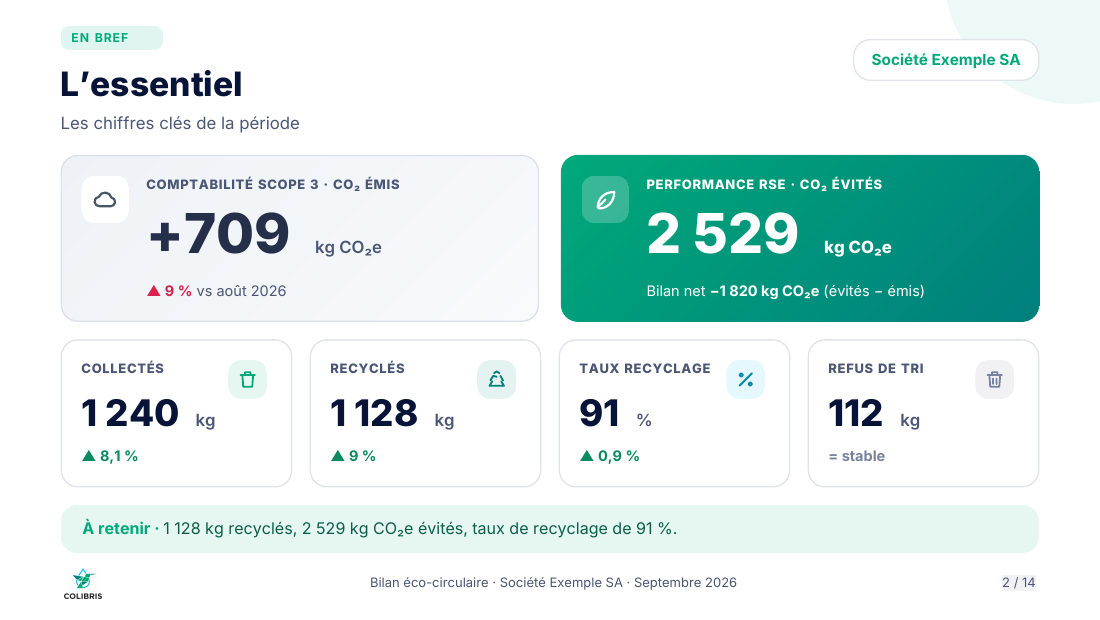1100x620 pixels.
Task: Click the 0,9 % change value
Action: coord(619,456)
